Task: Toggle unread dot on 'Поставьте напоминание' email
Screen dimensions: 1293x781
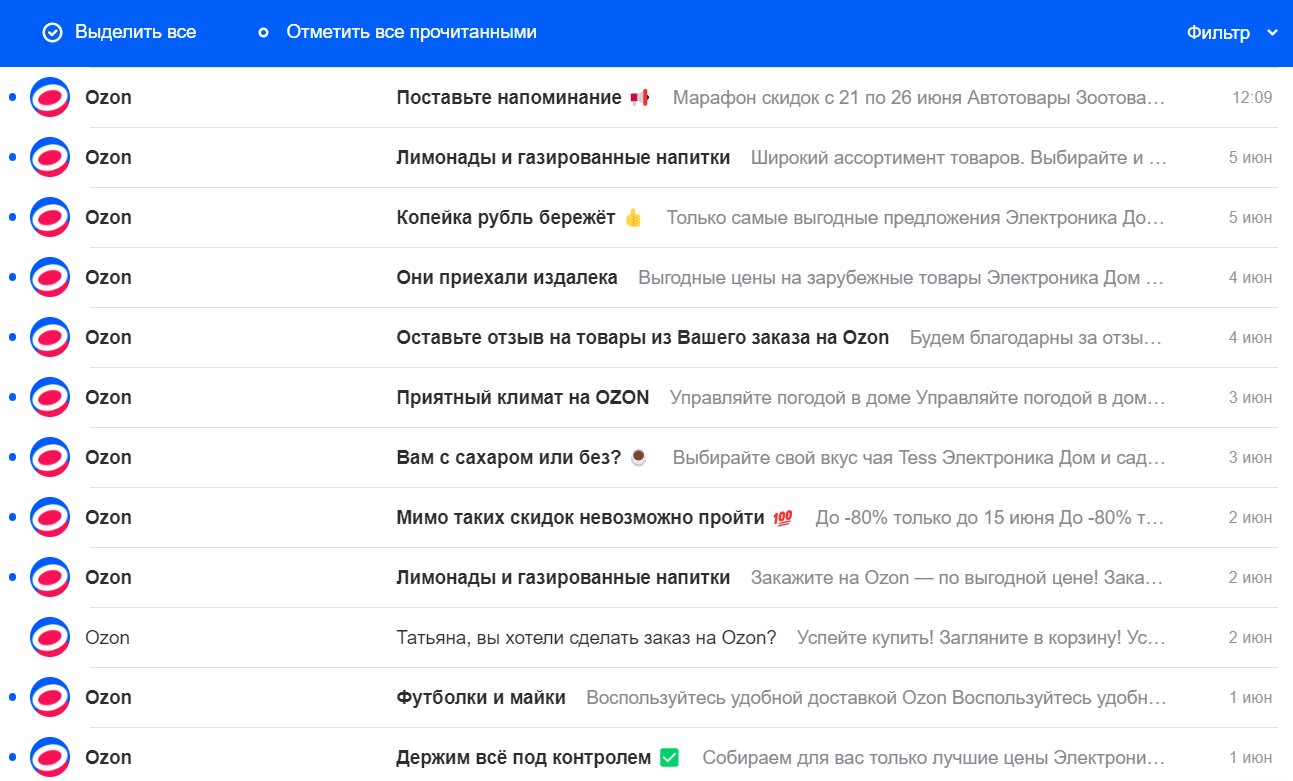Action: pyautogui.click(x=12, y=97)
